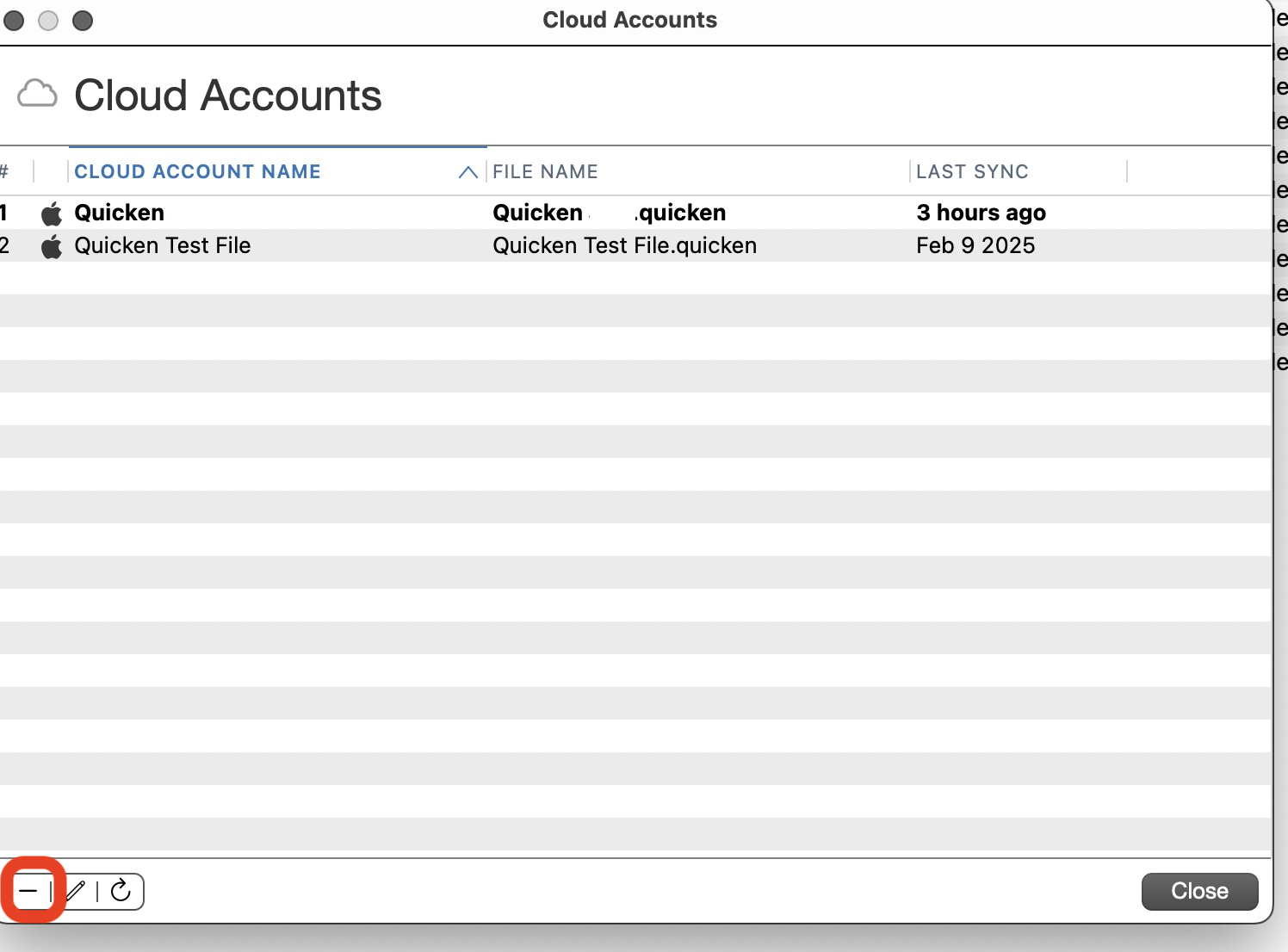Viewport: 1288px width, 952px height.
Task: Sort by Cloud Account Name header
Action: 197,172
